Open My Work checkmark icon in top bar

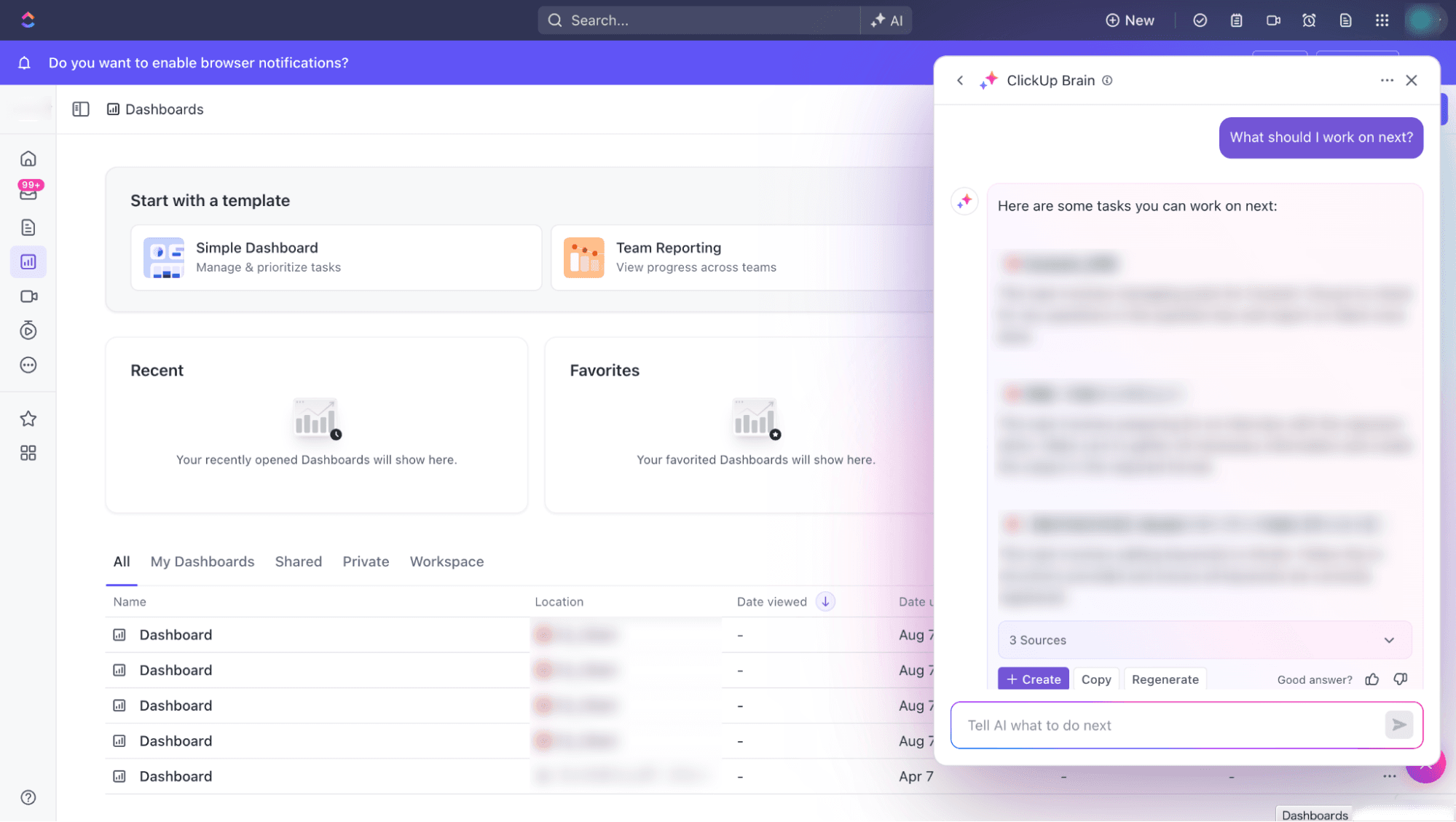point(1200,20)
